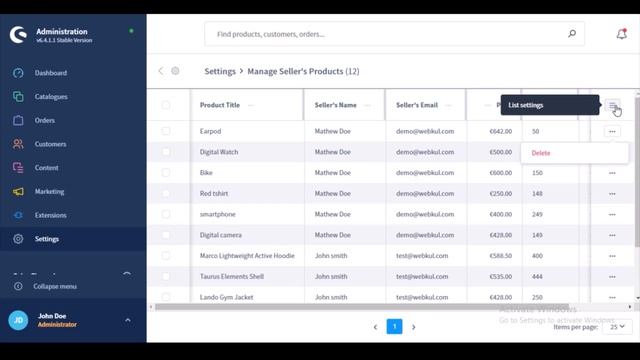Click the search magnifier icon
This screenshot has width=640, height=360.
click(x=572, y=34)
